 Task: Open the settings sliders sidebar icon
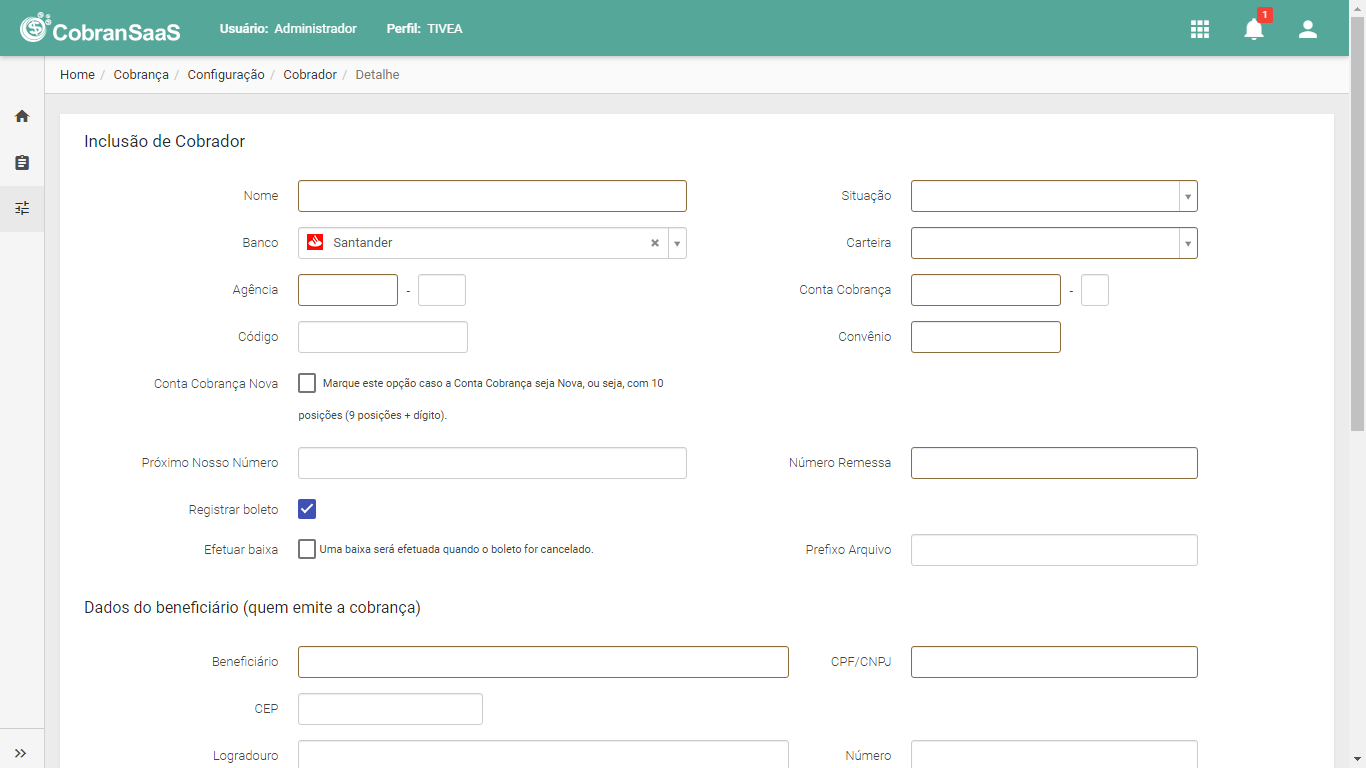[22, 208]
